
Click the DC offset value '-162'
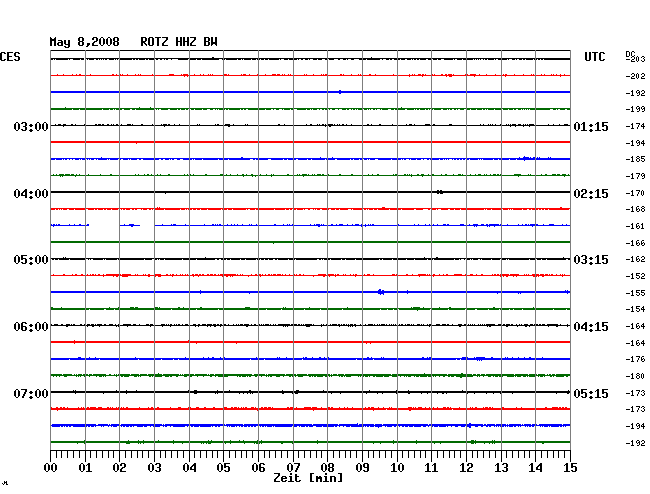coord(635,259)
